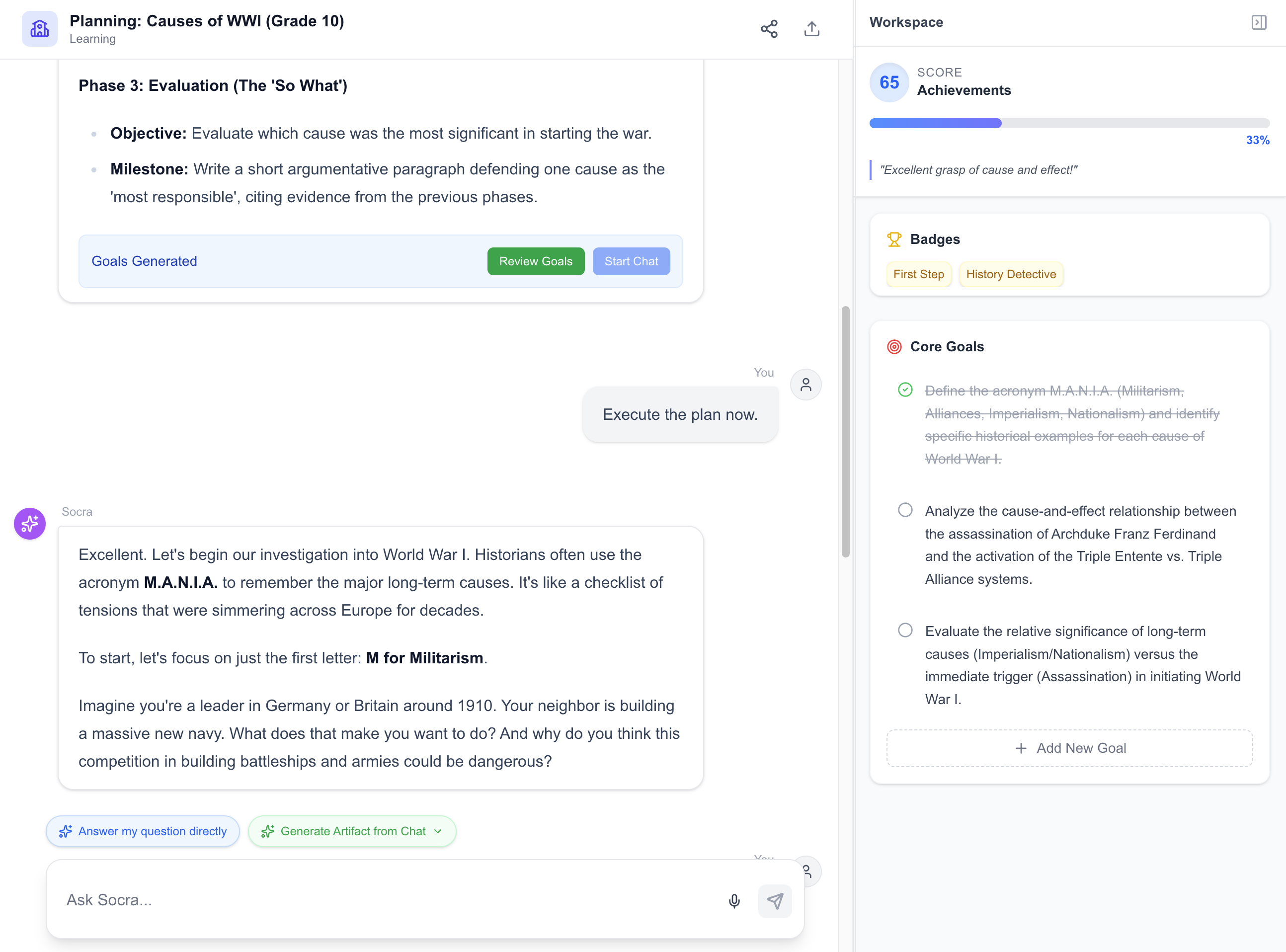1286x952 pixels.
Task: Click Answer my question directly
Action: point(143,831)
